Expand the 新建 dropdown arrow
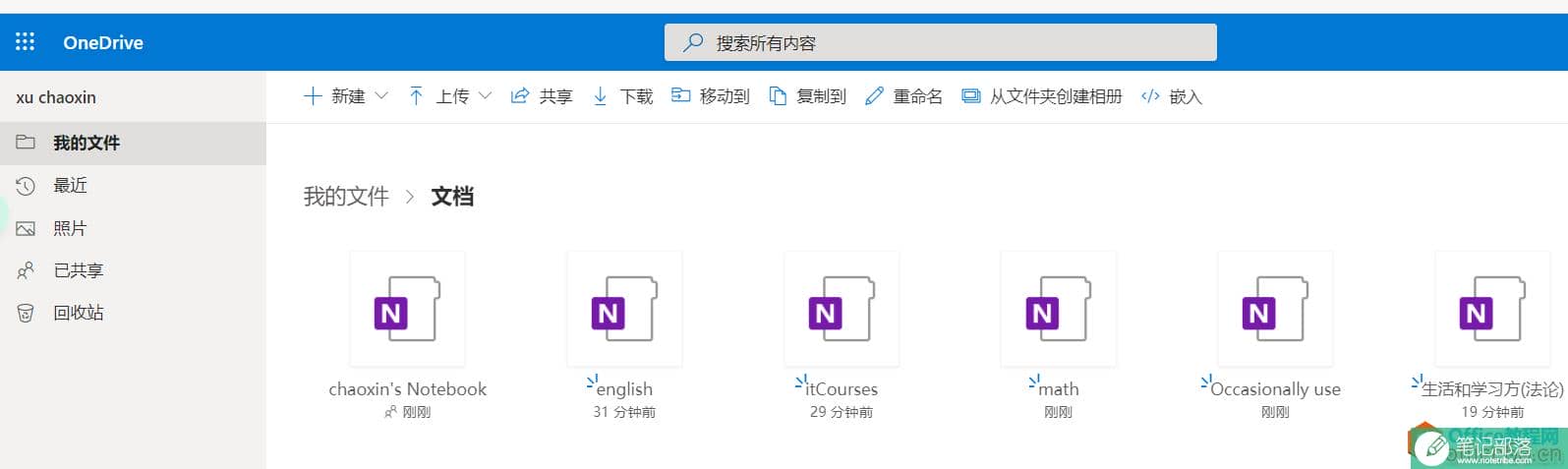 pos(381,95)
